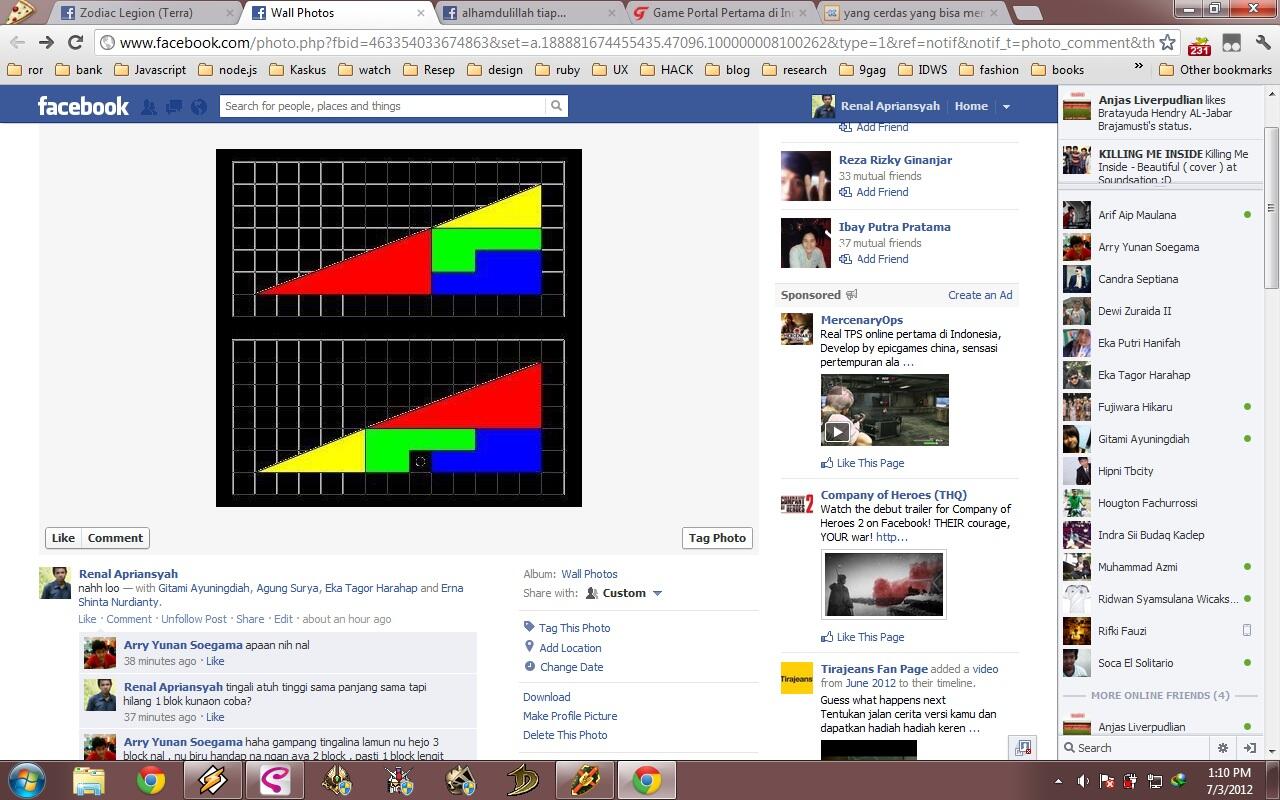
Task: Click the volume icon in the system tray
Action: (1082, 781)
